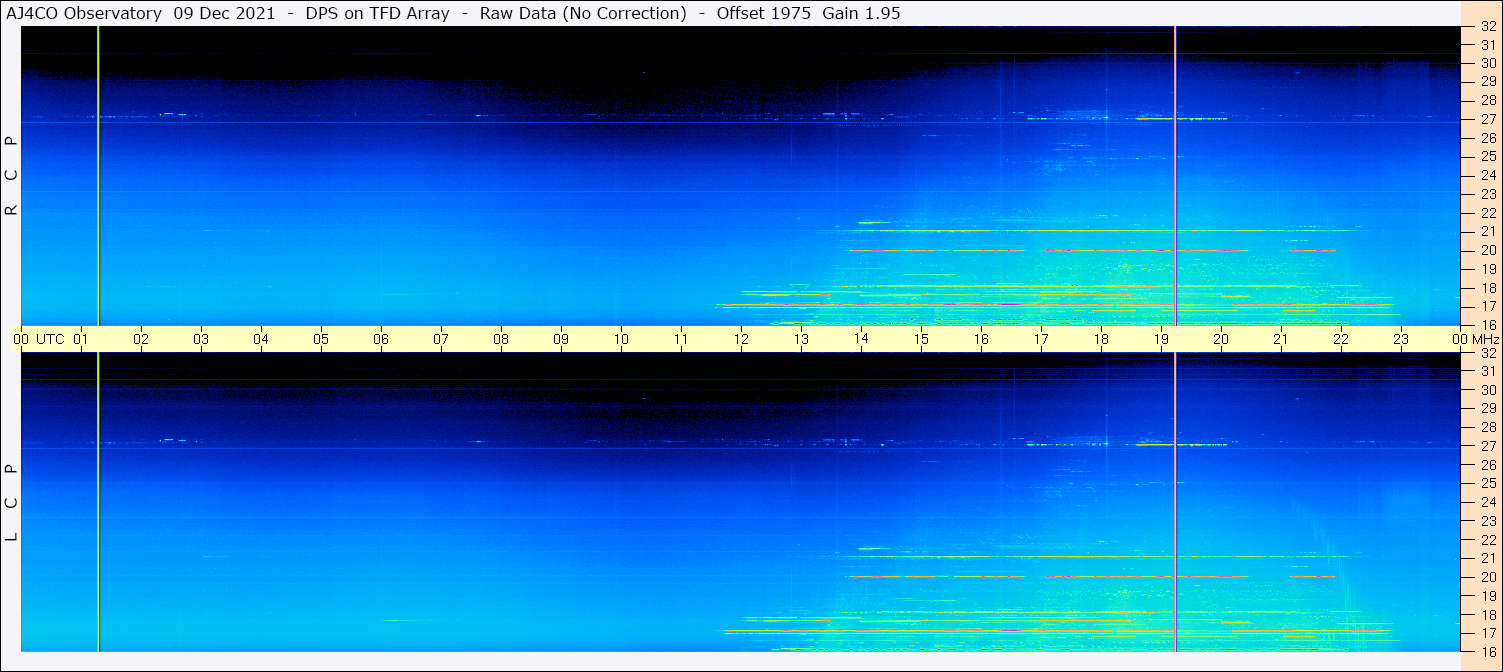Select the 04 hour tick label
Screen dimensions: 1503x672
pos(261,339)
